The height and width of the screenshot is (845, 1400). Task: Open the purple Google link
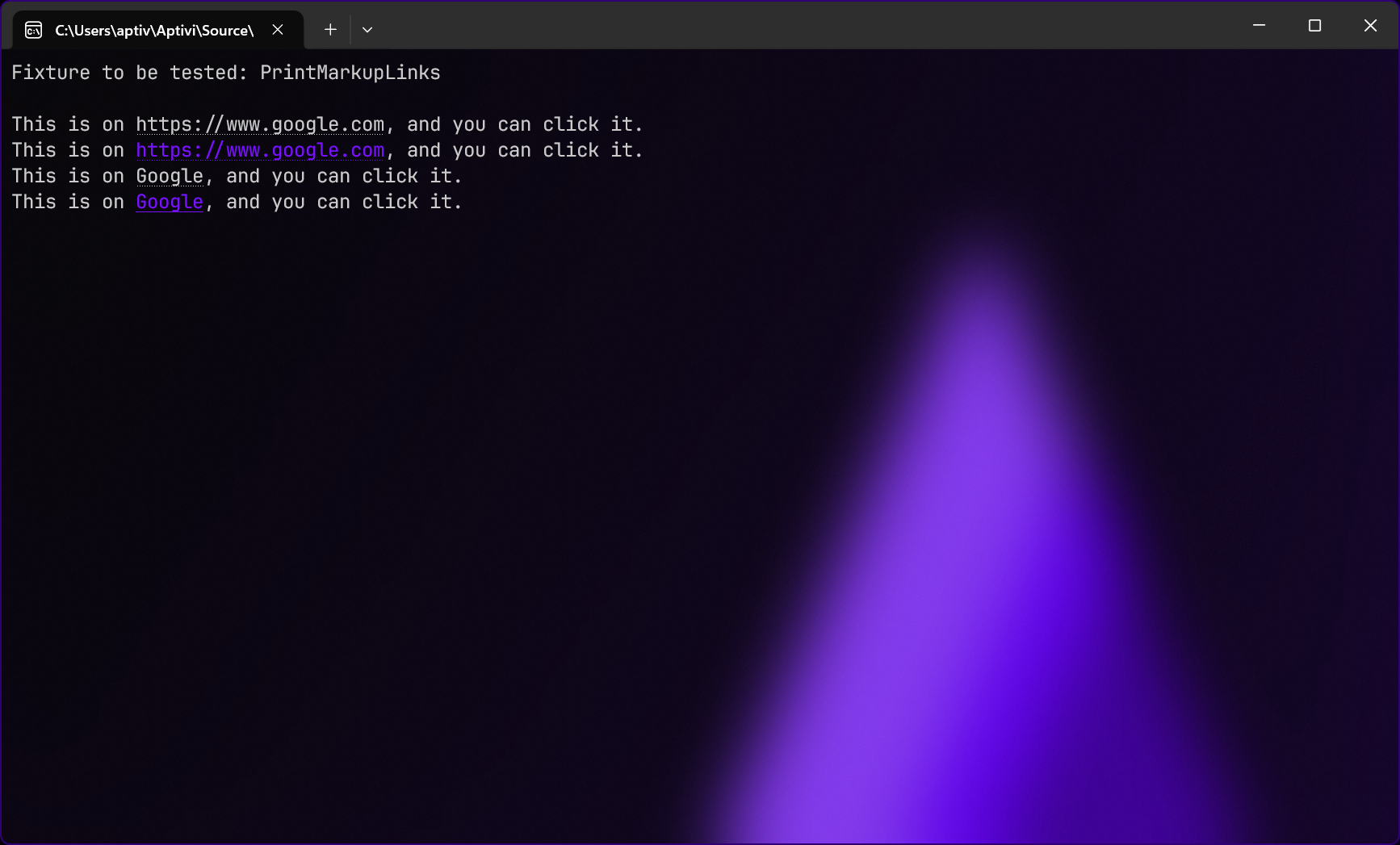click(170, 202)
